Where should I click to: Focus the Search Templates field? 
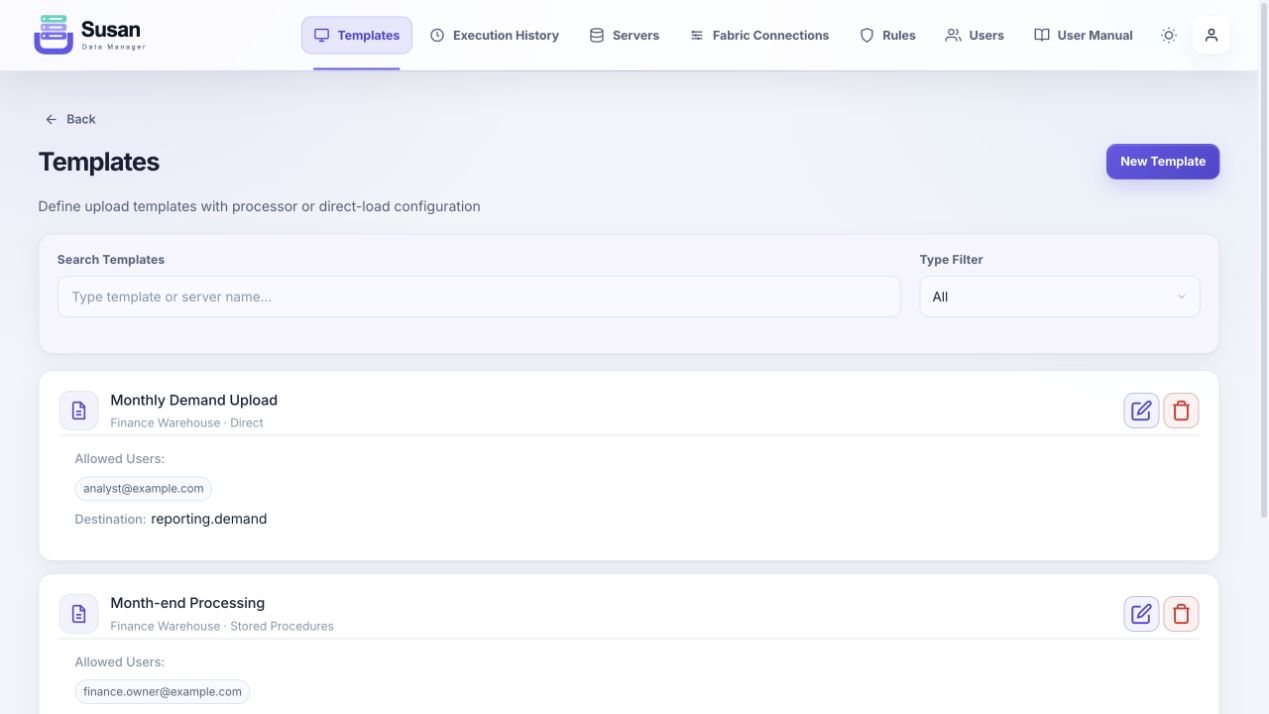pos(479,297)
